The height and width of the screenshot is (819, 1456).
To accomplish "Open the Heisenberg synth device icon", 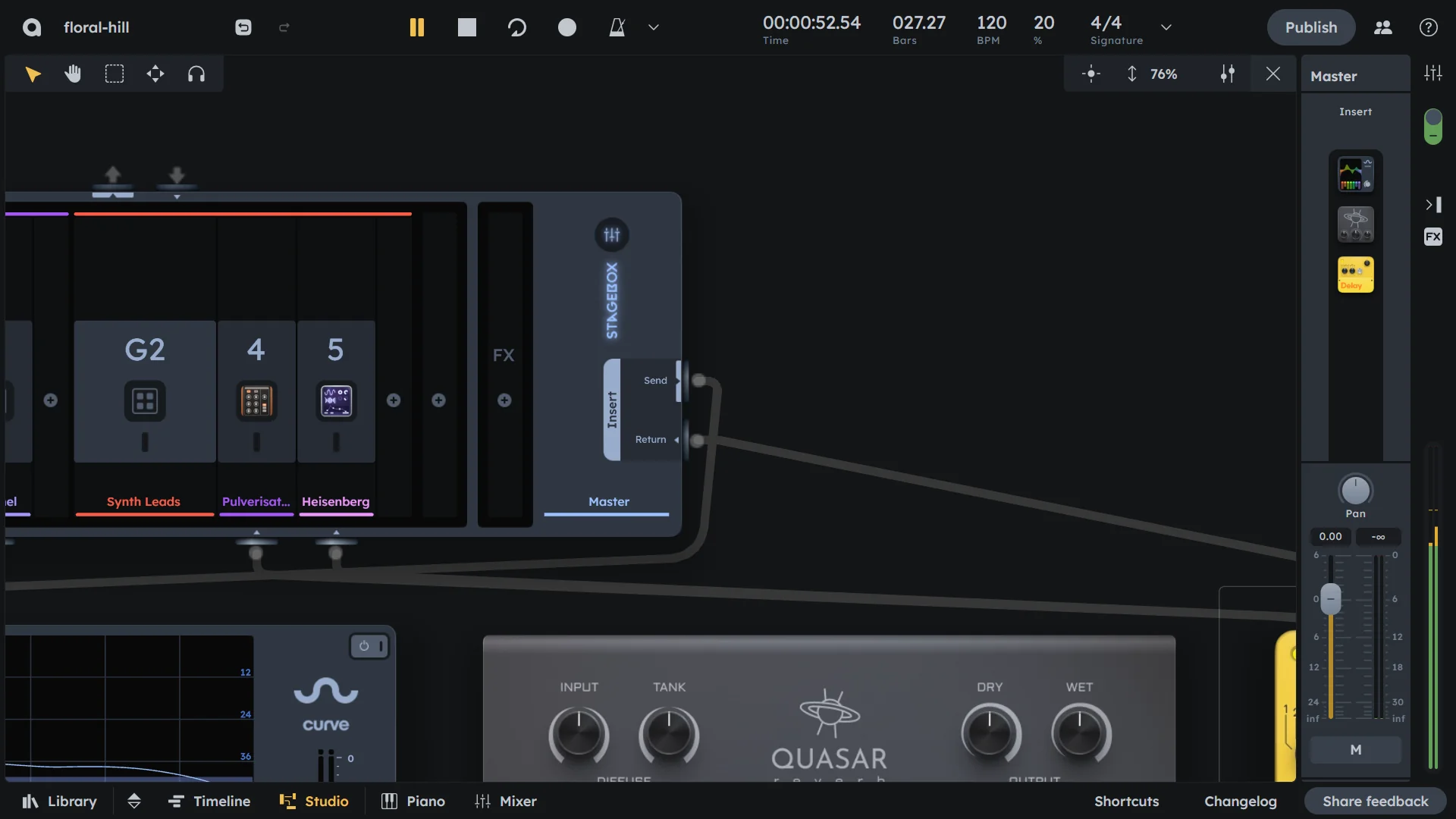I will tap(336, 400).
